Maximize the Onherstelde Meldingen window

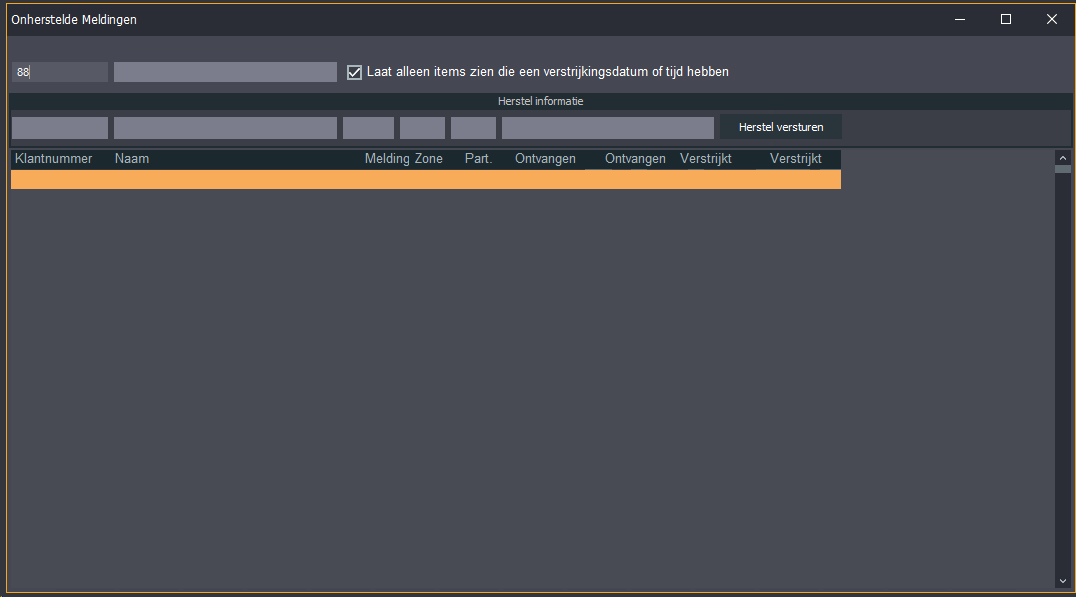1006,19
